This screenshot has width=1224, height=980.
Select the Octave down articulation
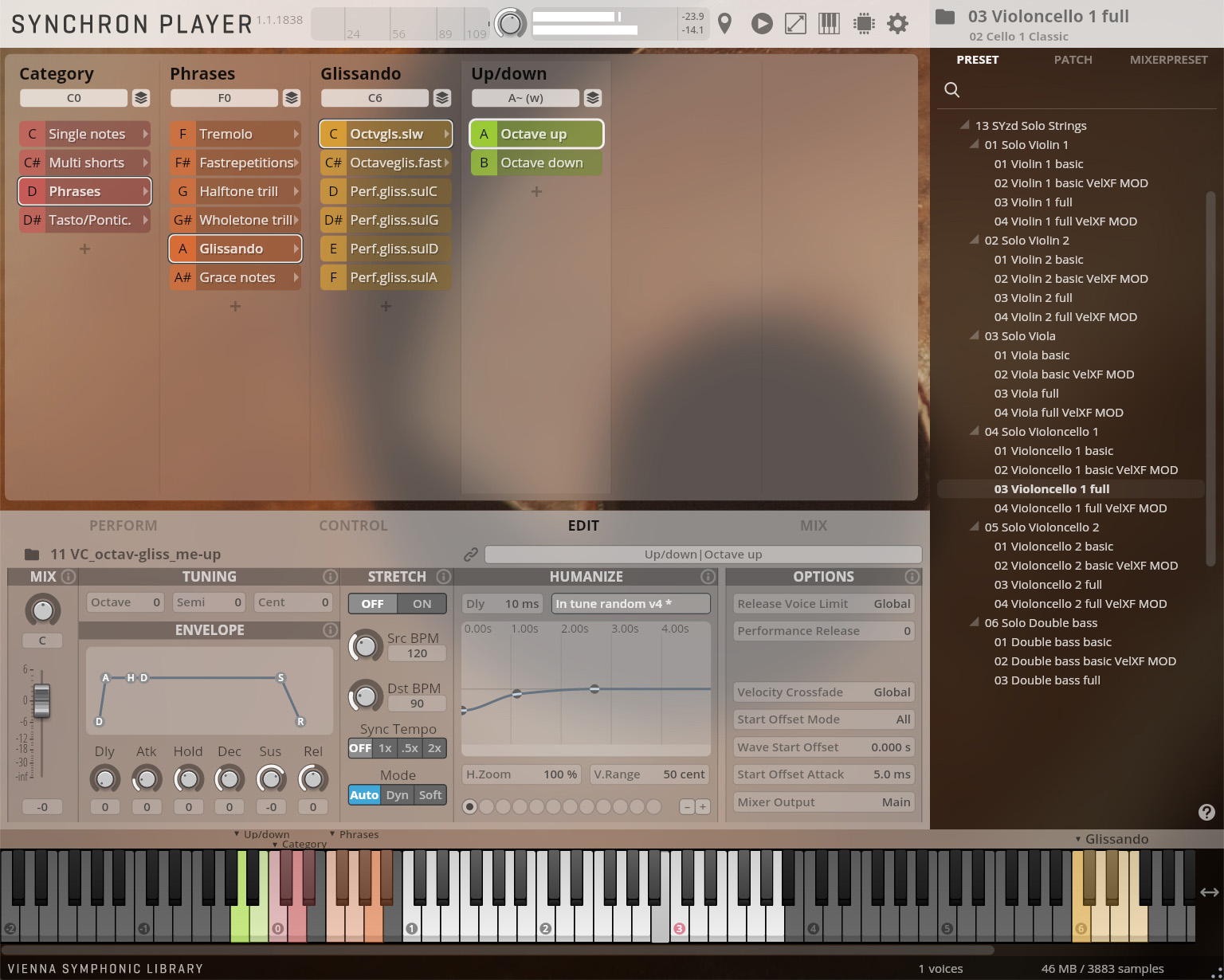click(540, 162)
